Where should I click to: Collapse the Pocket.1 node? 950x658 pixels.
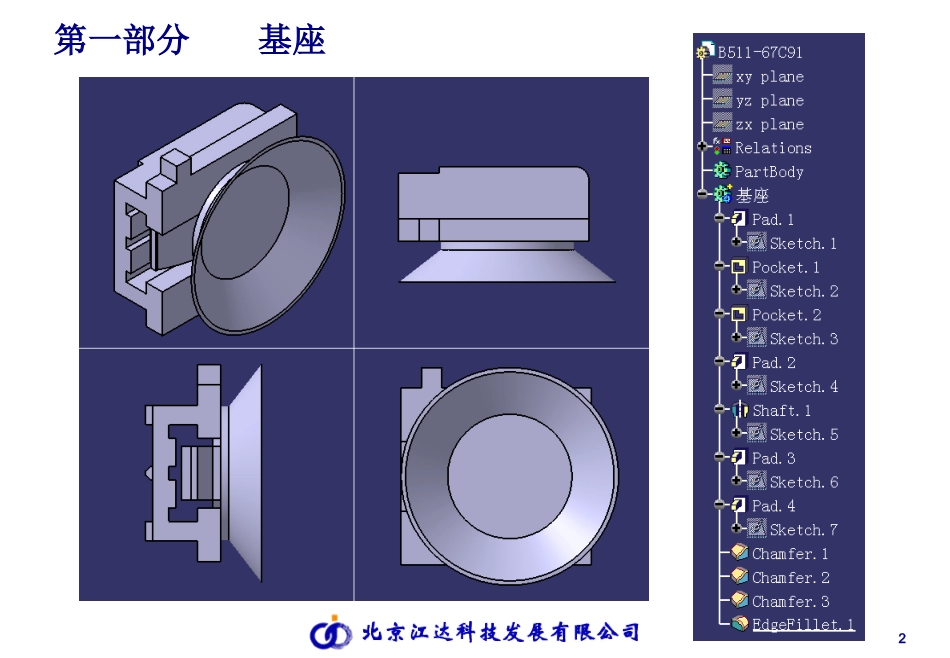pyautogui.click(x=719, y=265)
